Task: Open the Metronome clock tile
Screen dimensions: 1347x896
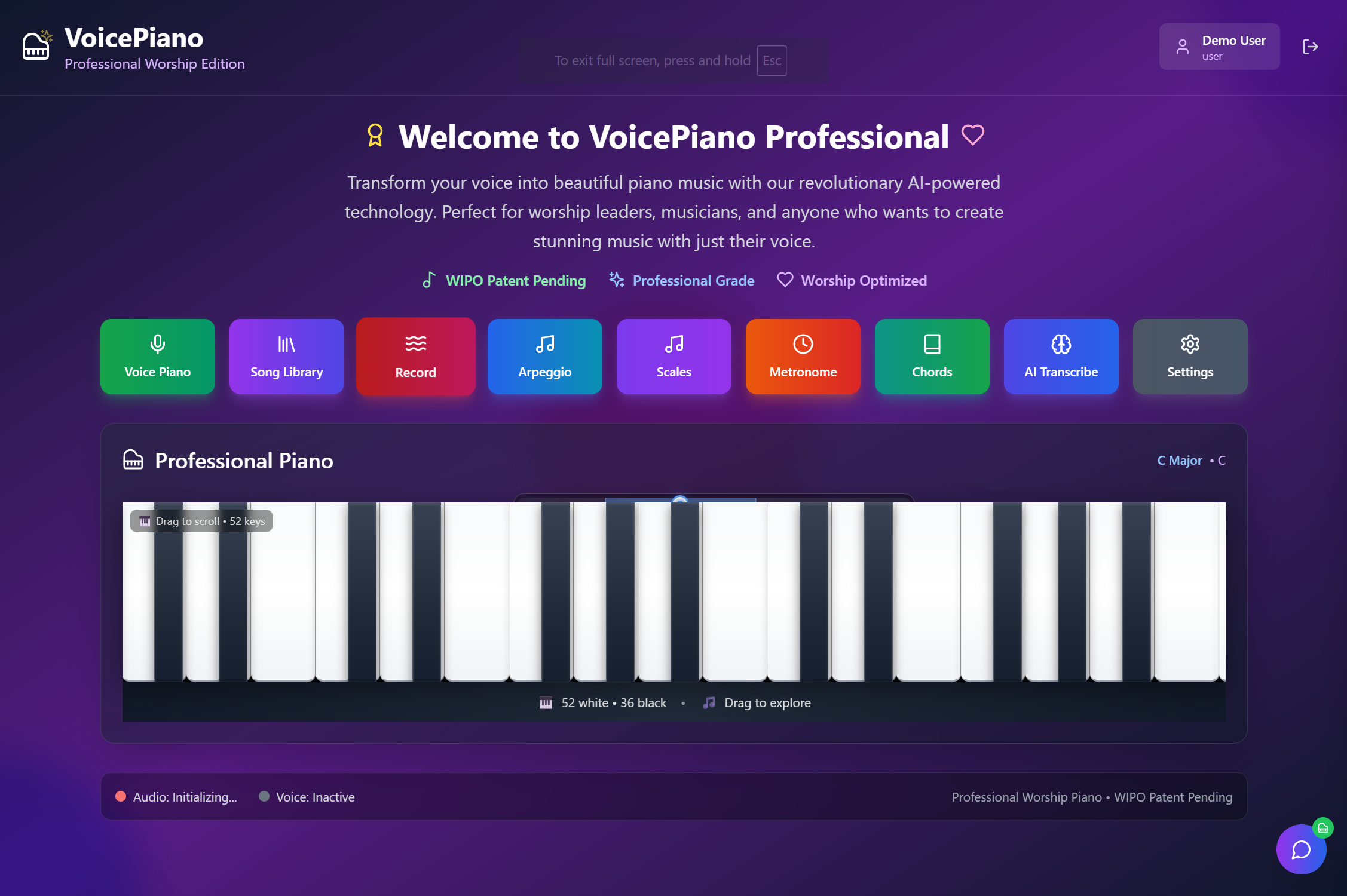Action: pyautogui.click(x=803, y=357)
